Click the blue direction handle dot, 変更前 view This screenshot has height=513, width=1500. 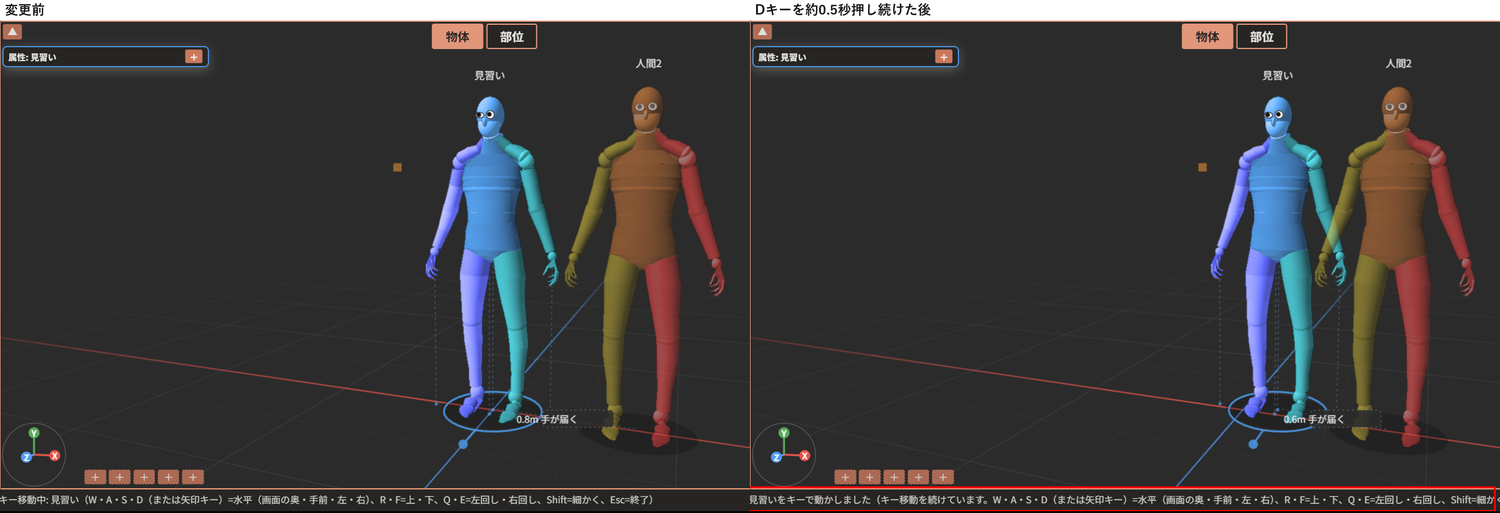click(463, 443)
